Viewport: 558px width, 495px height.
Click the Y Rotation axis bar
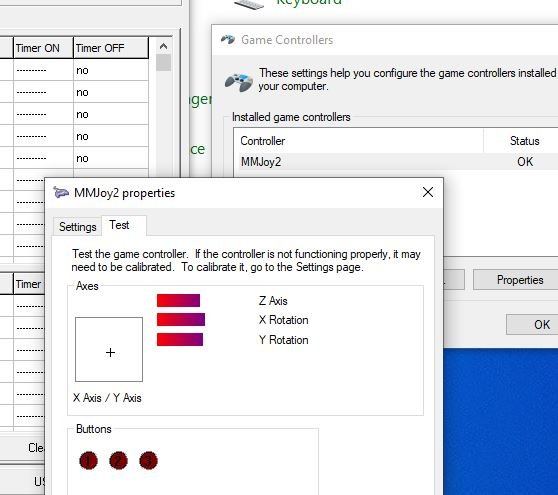click(x=180, y=339)
